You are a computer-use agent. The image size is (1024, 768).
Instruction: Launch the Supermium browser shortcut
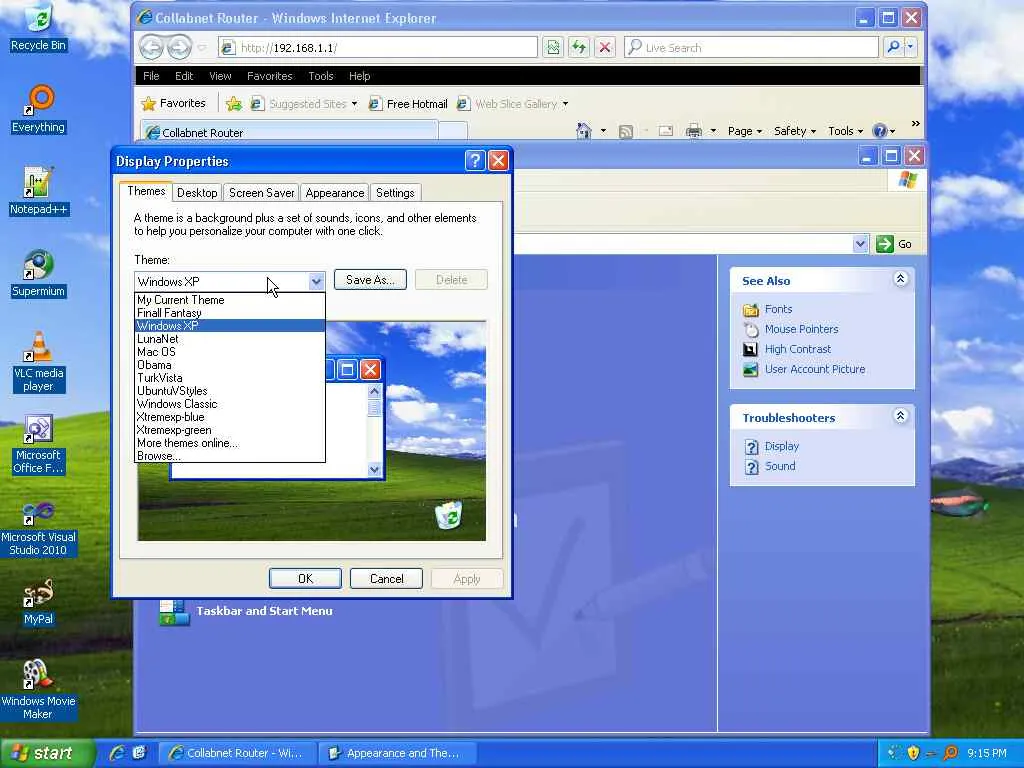pyautogui.click(x=39, y=273)
